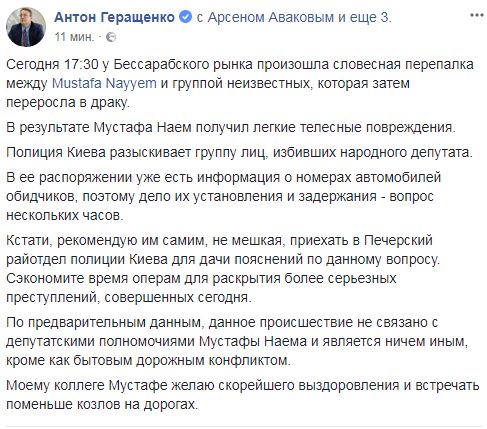Click the line starting "Кстати, рекомендую им"
This screenshot has height=429, width=487.
click(x=219, y=240)
